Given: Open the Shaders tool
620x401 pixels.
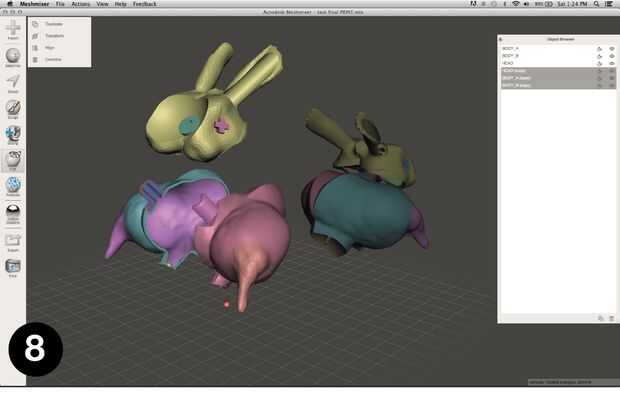Looking at the screenshot, I should click(x=13, y=214).
